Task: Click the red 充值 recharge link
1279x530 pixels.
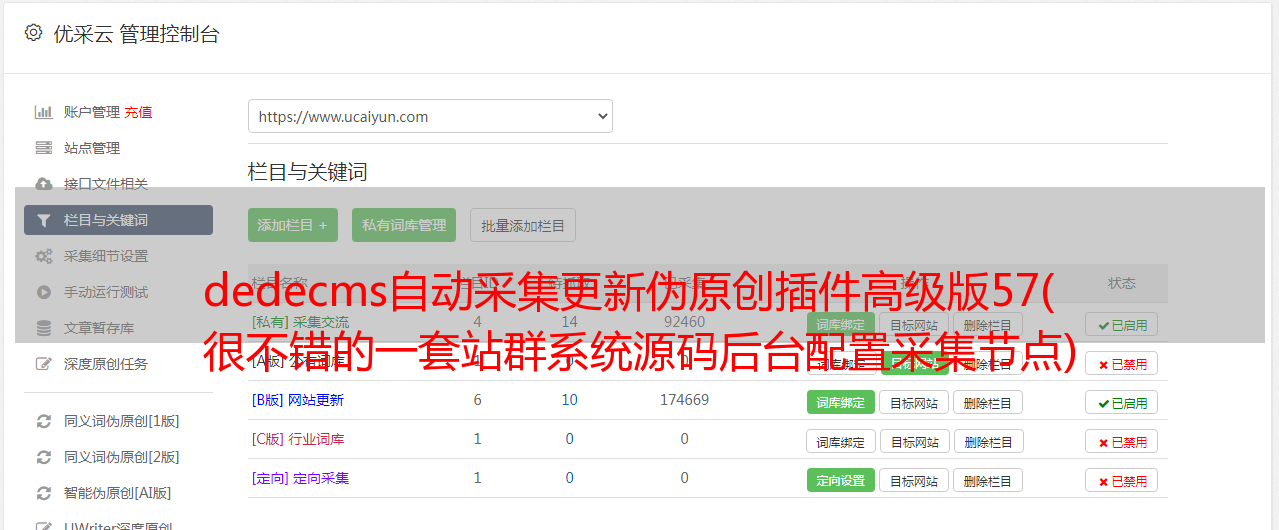Action: 139,112
